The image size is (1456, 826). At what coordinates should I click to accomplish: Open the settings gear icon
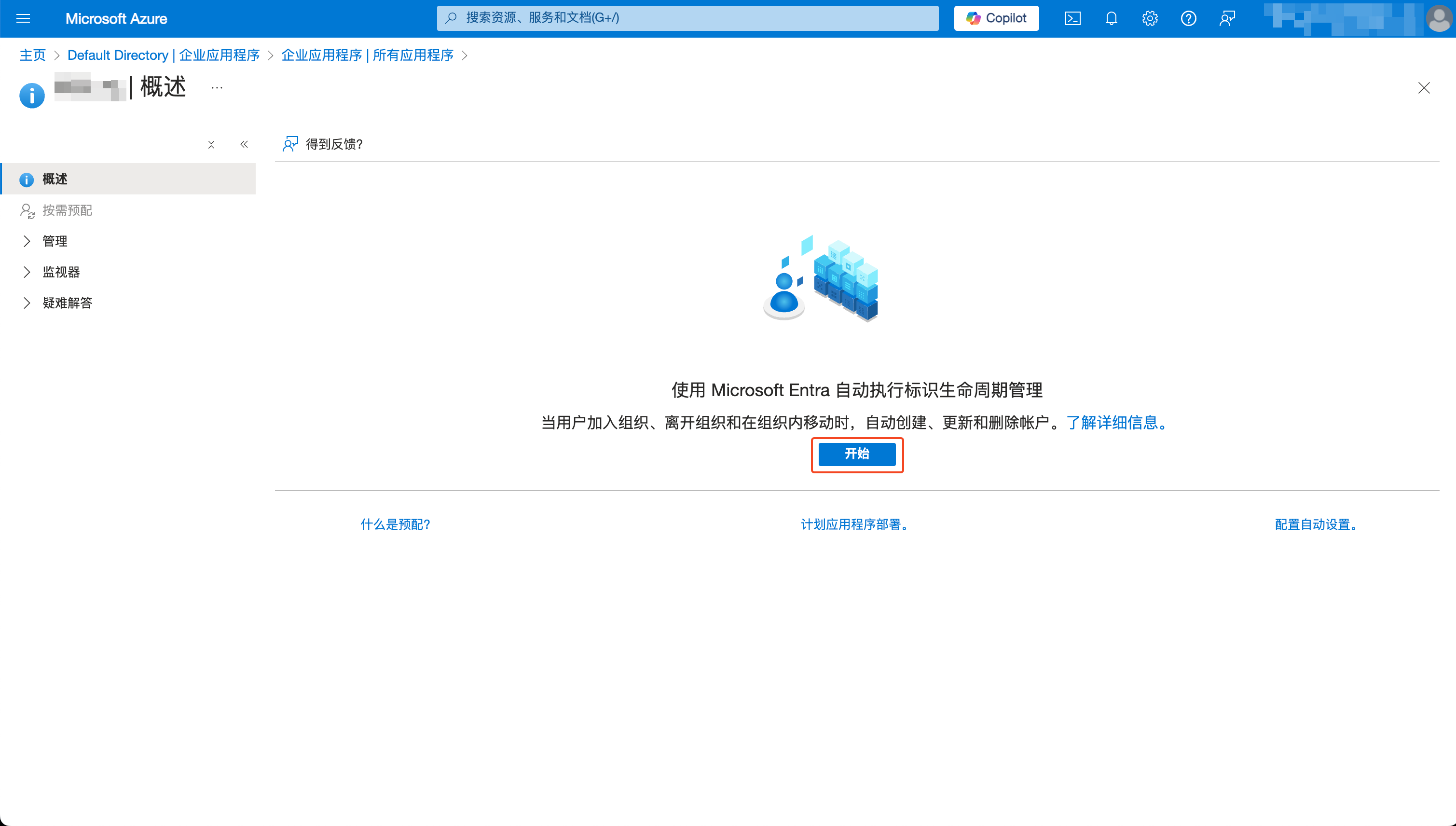coord(1149,18)
